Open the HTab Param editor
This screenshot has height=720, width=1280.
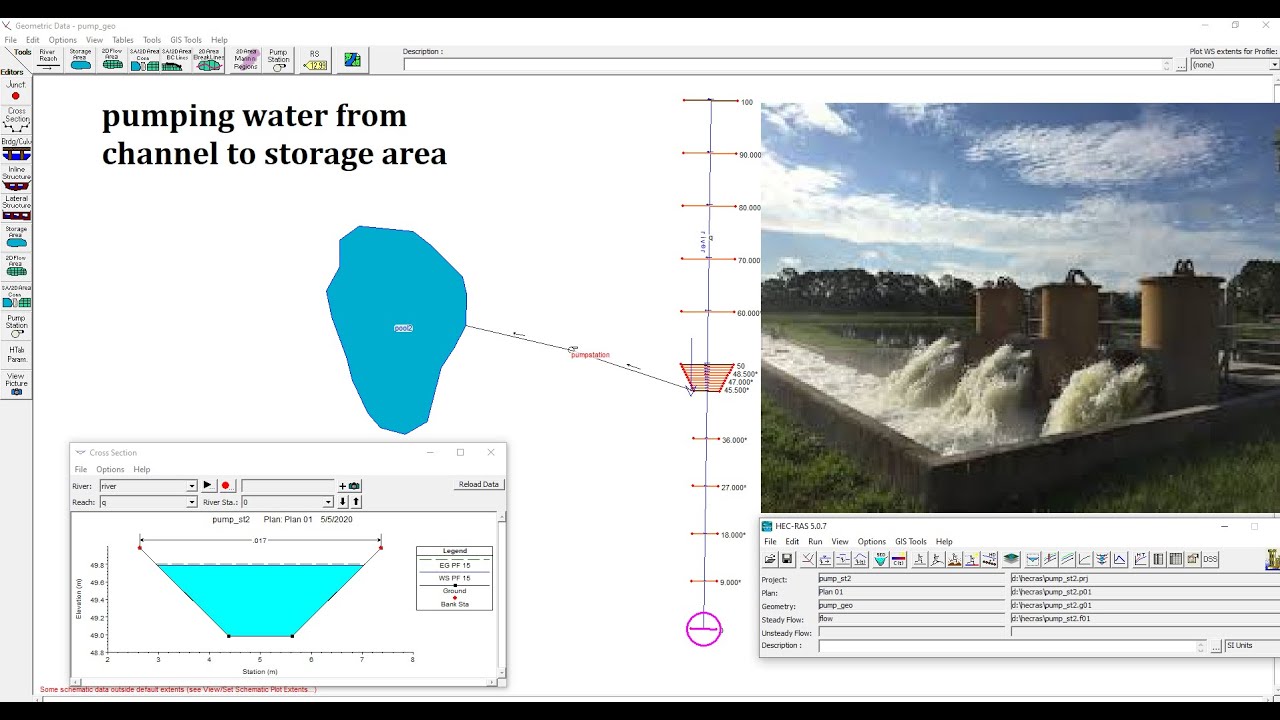[x=16, y=355]
